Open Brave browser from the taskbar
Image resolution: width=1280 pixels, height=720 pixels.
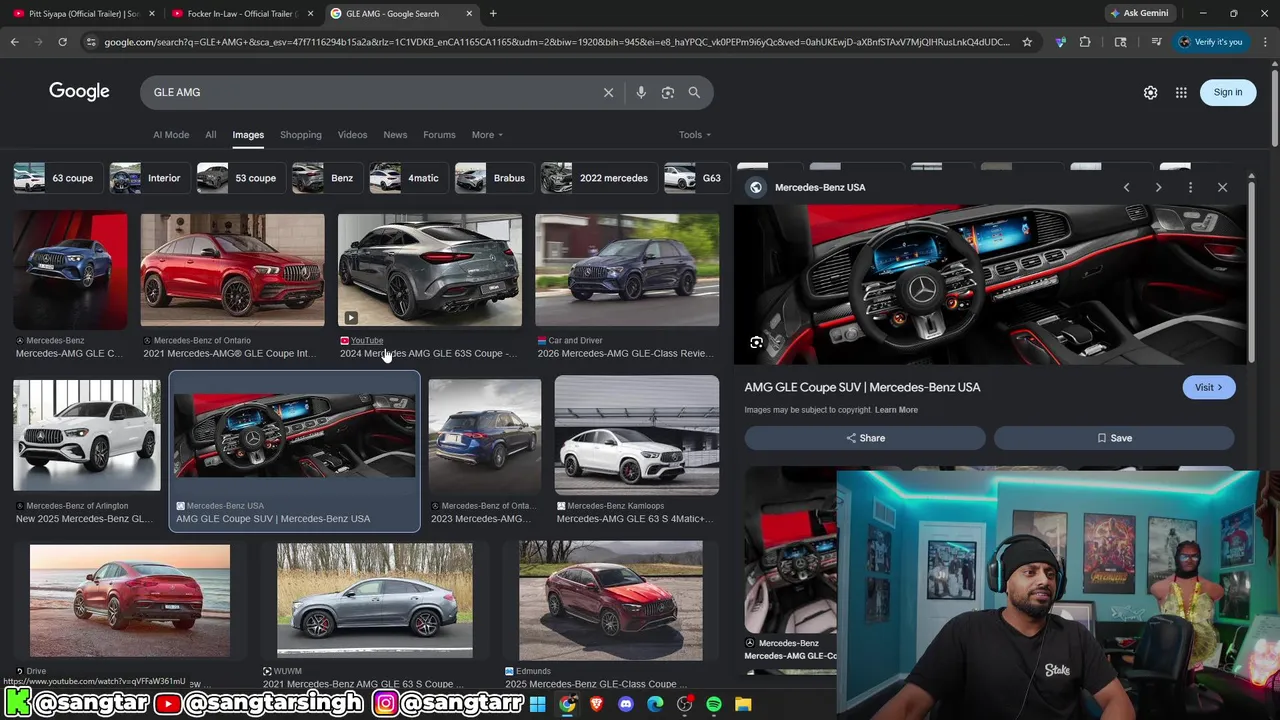coord(597,704)
